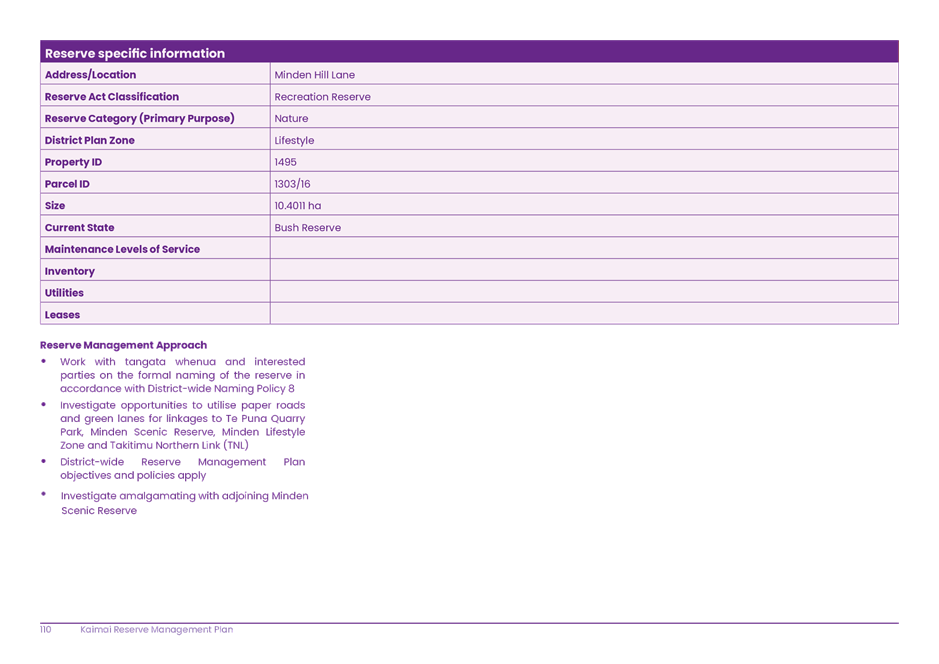Click the Lifestyle zone value
Viewport: 939px width, 664px height.
coord(295,140)
